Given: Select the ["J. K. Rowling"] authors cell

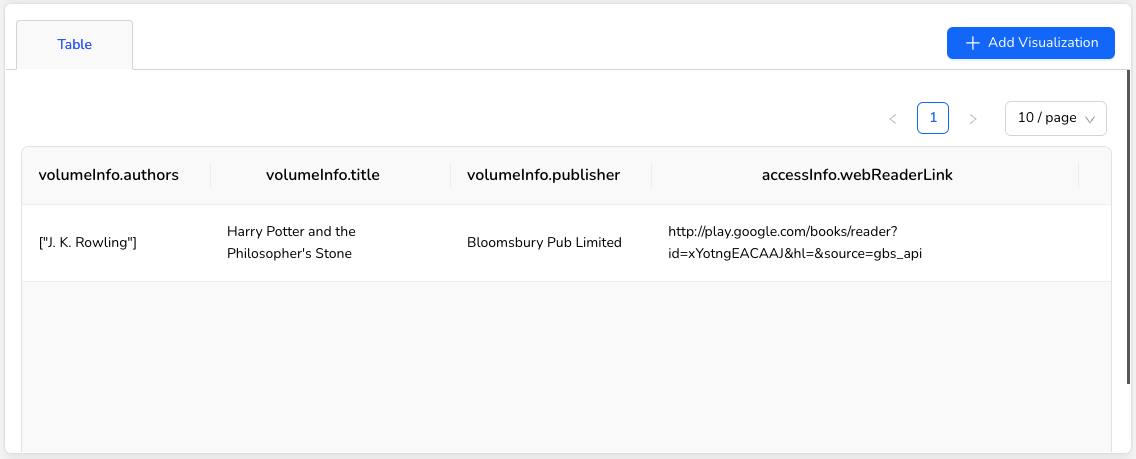Looking at the screenshot, I should point(87,243).
